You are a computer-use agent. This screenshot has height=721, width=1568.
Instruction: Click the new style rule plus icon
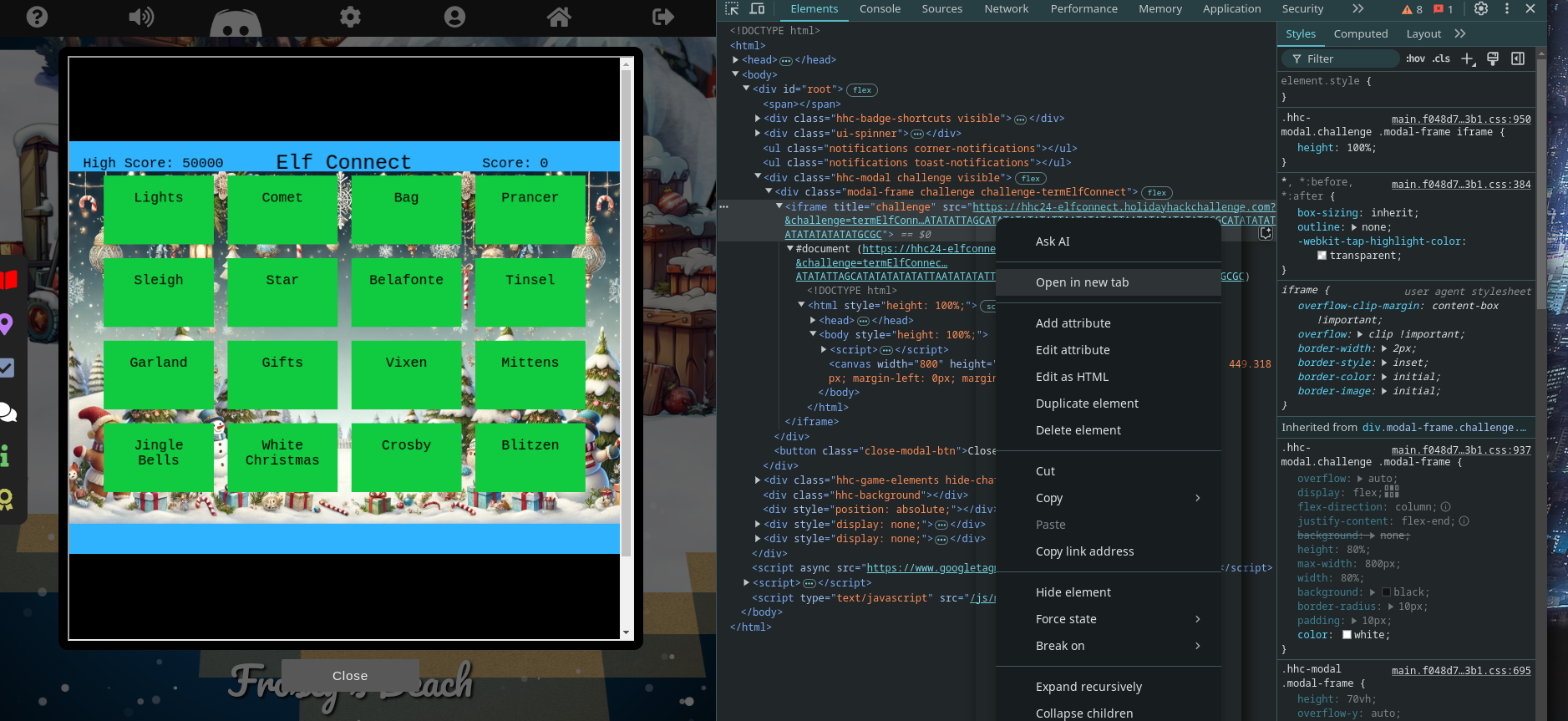point(1468,58)
